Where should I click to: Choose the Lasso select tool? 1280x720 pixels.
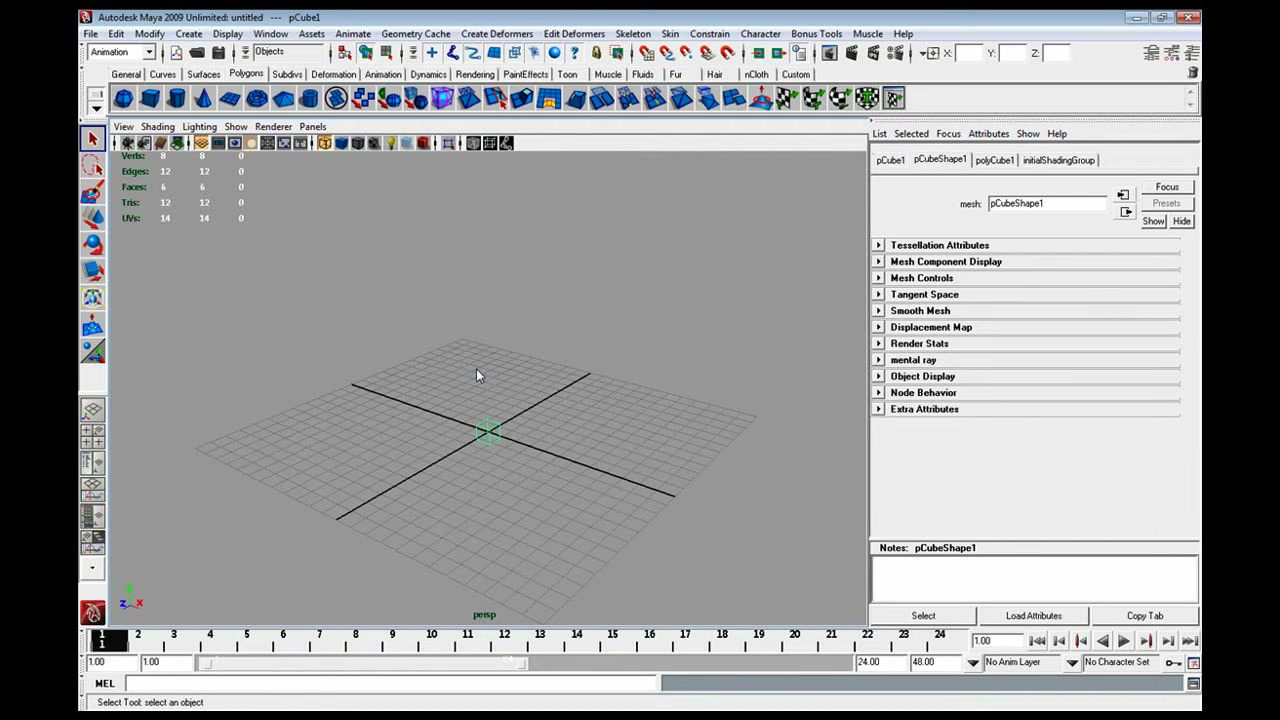pyautogui.click(x=93, y=166)
